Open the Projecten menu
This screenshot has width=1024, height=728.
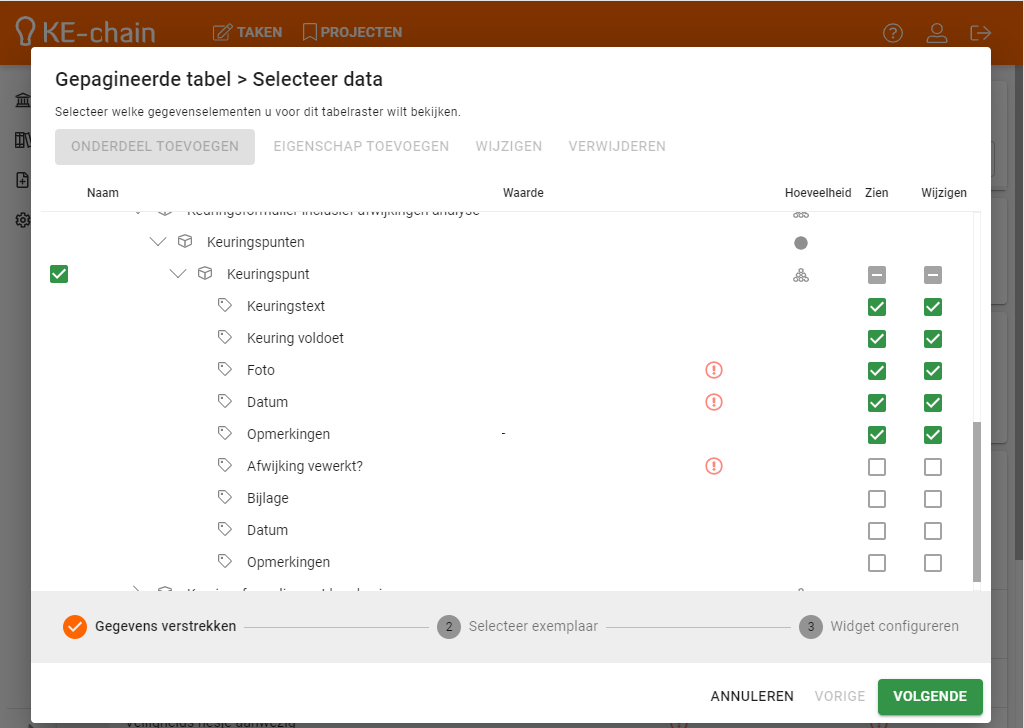click(x=352, y=32)
